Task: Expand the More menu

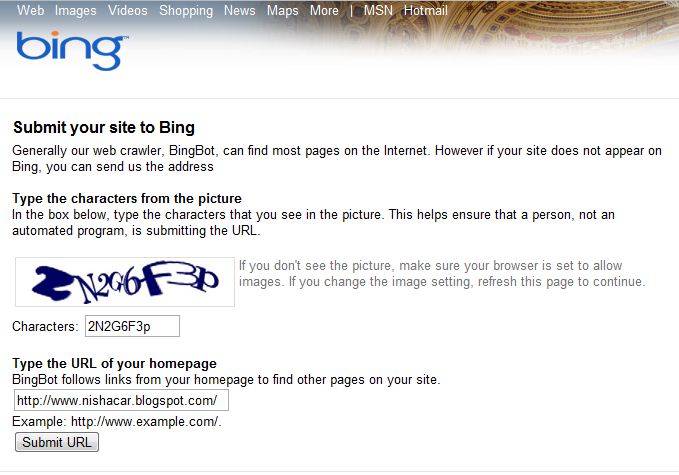Action: click(x=324, y=11)
